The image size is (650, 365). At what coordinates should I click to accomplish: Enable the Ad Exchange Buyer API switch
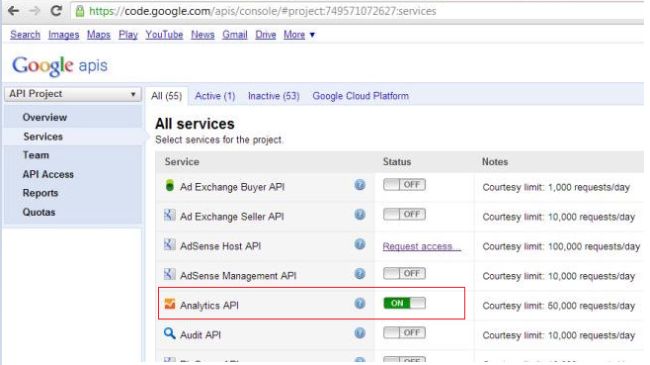point(404,185)
